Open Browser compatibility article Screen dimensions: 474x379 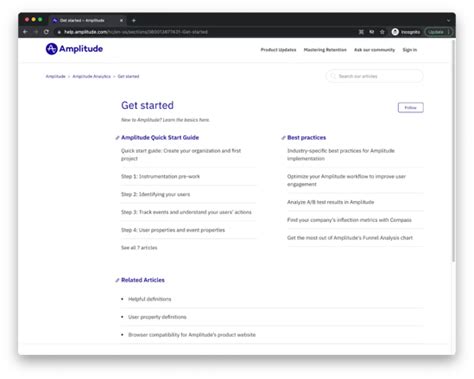click(192, 335)
